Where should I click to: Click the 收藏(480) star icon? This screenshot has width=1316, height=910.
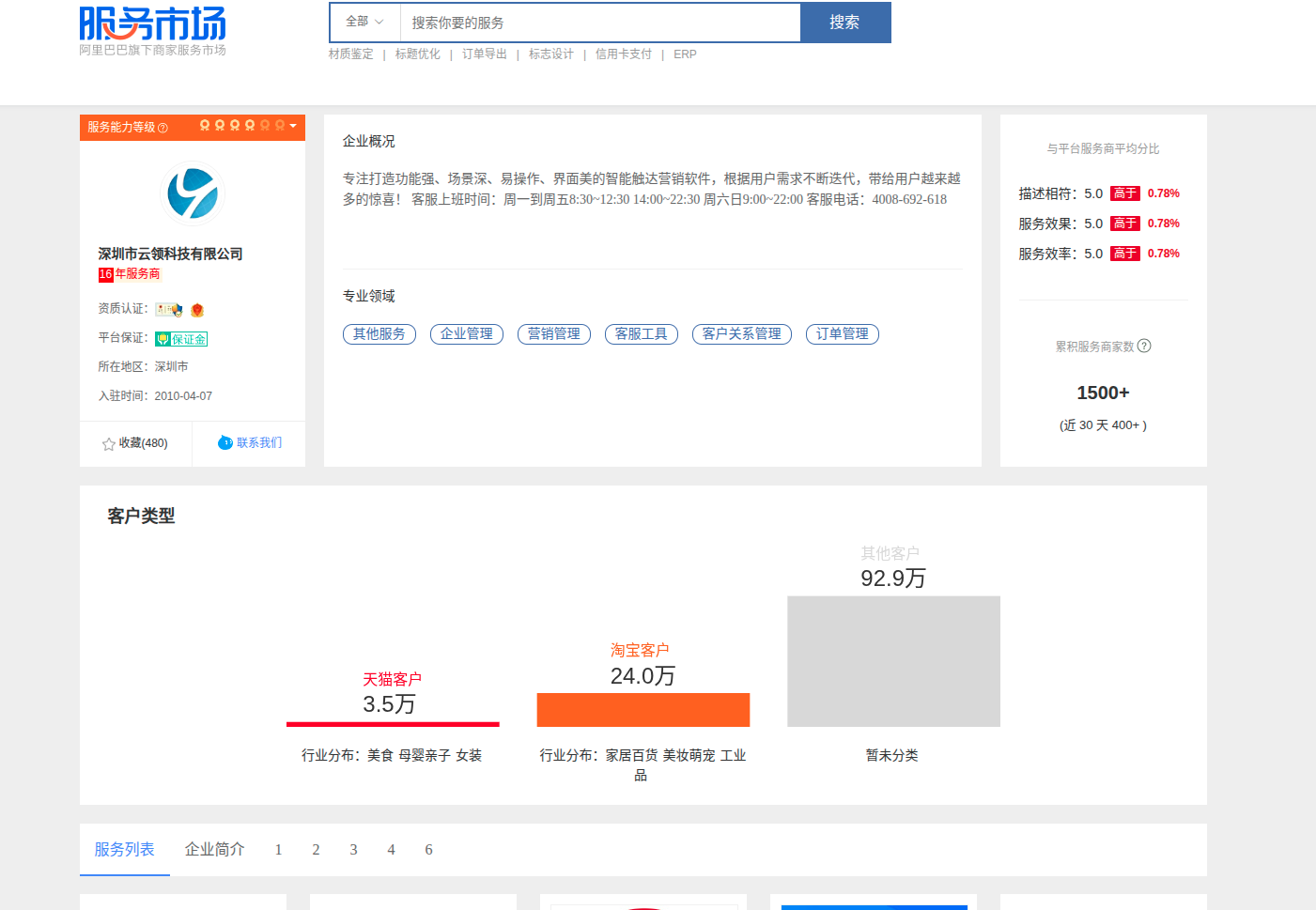109,444
